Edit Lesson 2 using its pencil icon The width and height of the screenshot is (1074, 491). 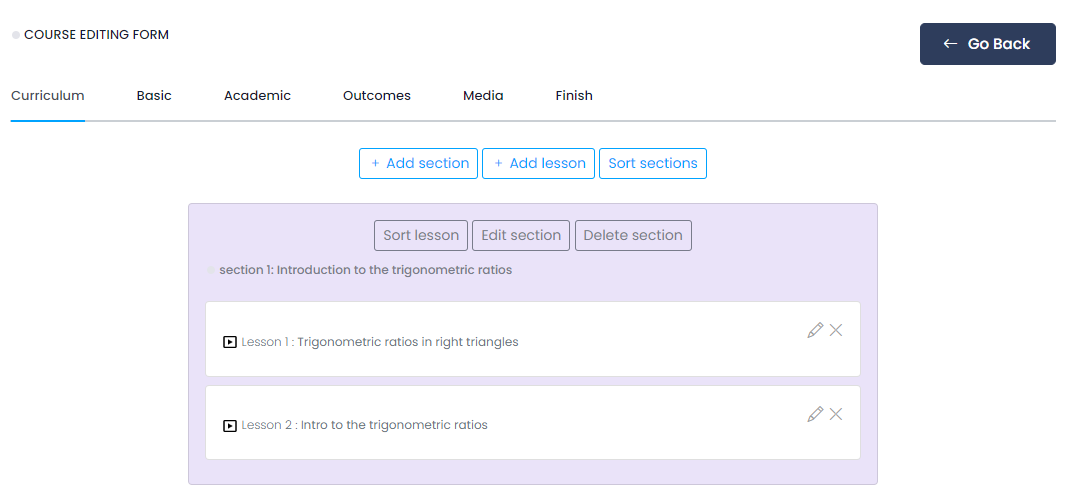tap(815, 414)
